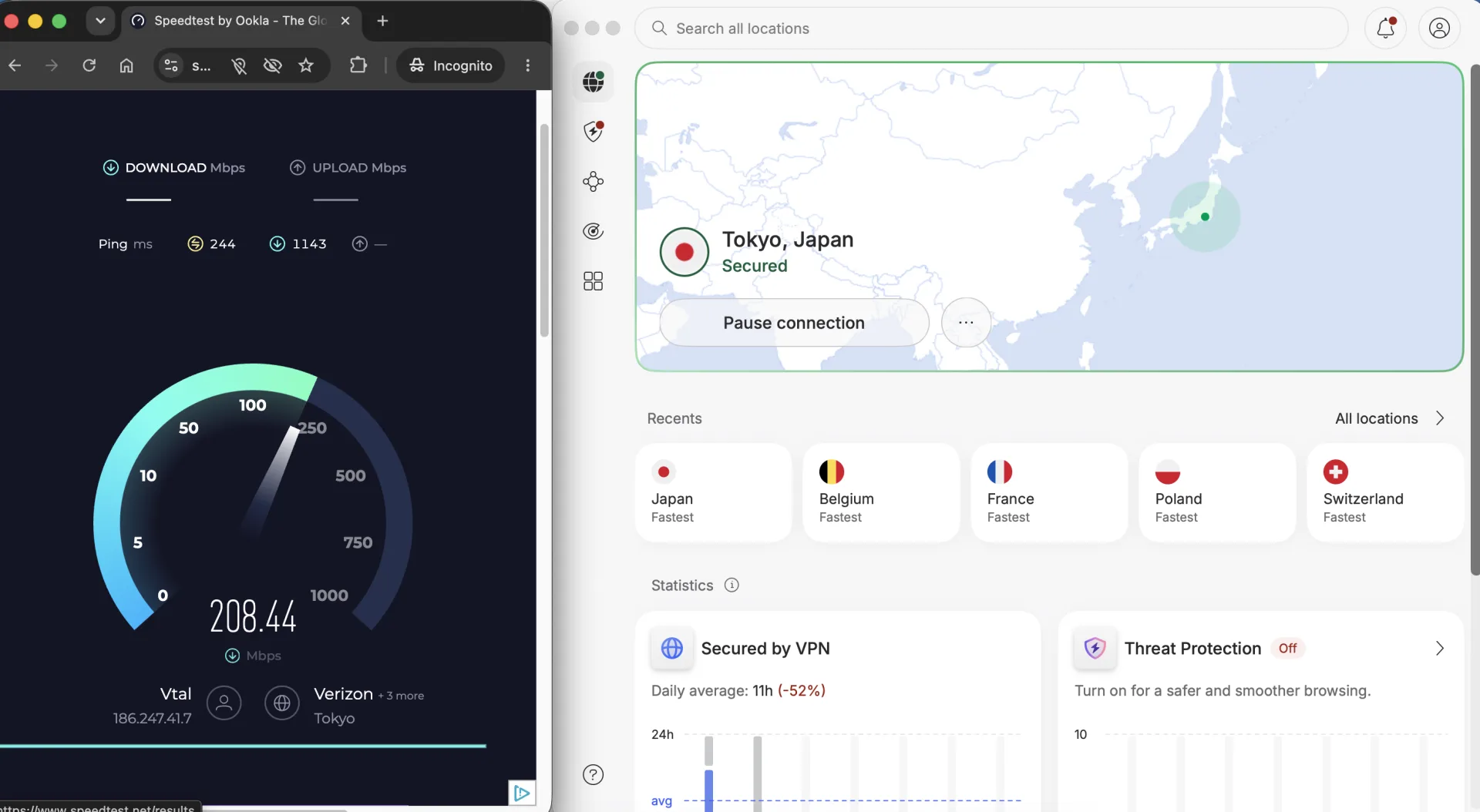Click the Secured status text
Image resolution: width=1480 pixels, height=812 pixels.
pyautogui.click(x=754, y=266)
